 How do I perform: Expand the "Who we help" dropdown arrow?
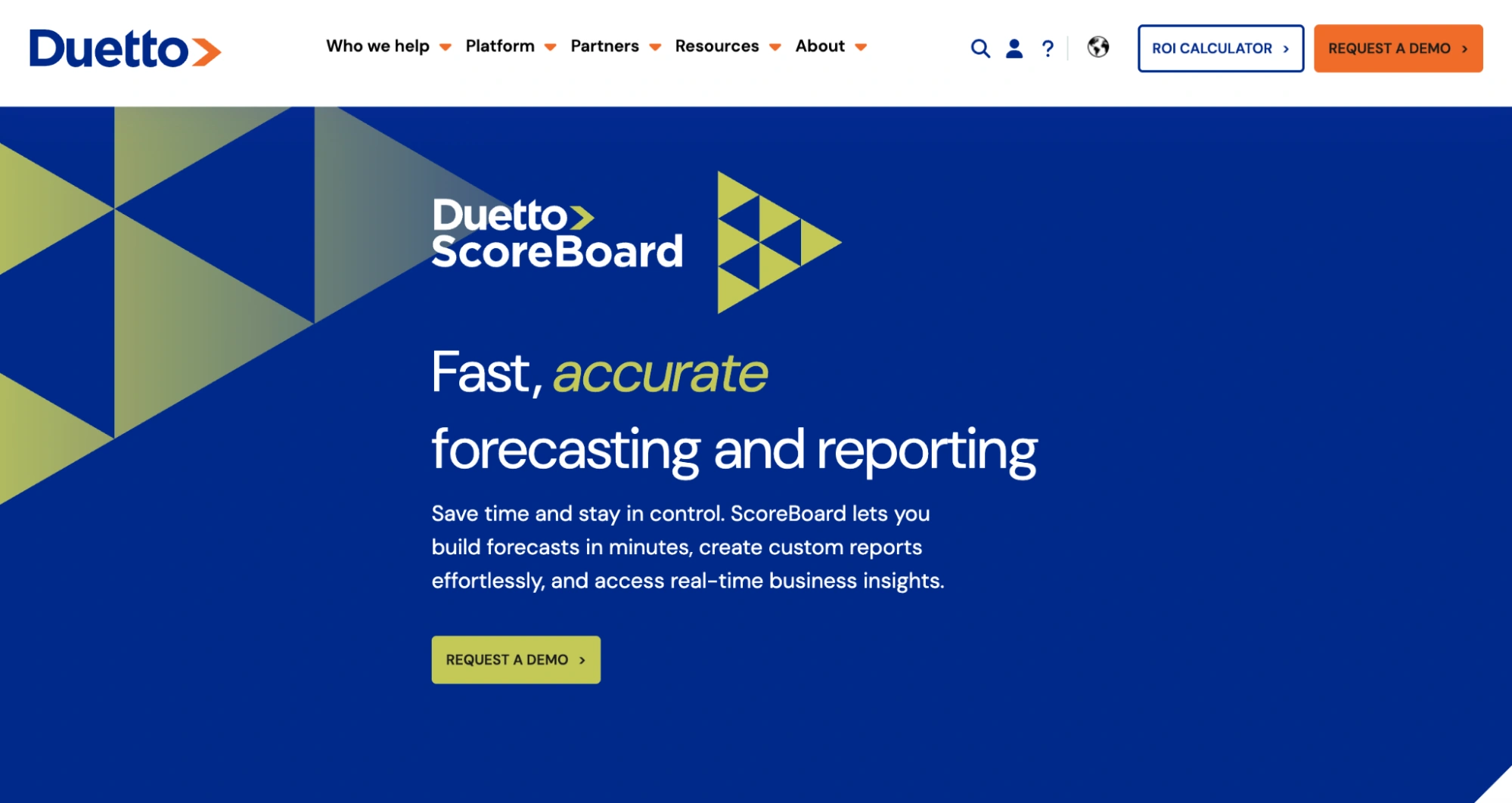point(446,47)
